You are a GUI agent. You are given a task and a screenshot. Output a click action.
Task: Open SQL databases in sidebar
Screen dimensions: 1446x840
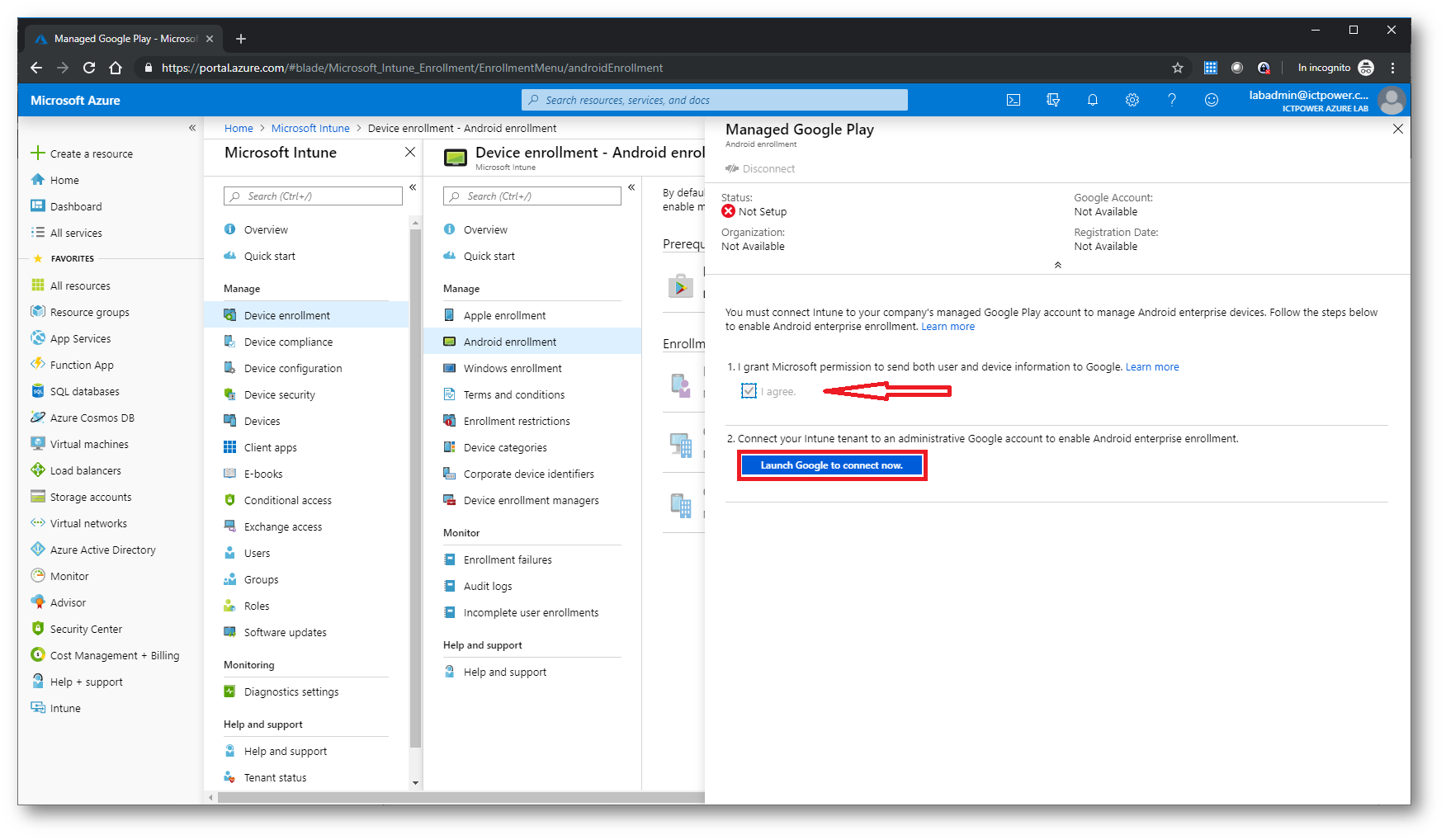pos(84,391)
